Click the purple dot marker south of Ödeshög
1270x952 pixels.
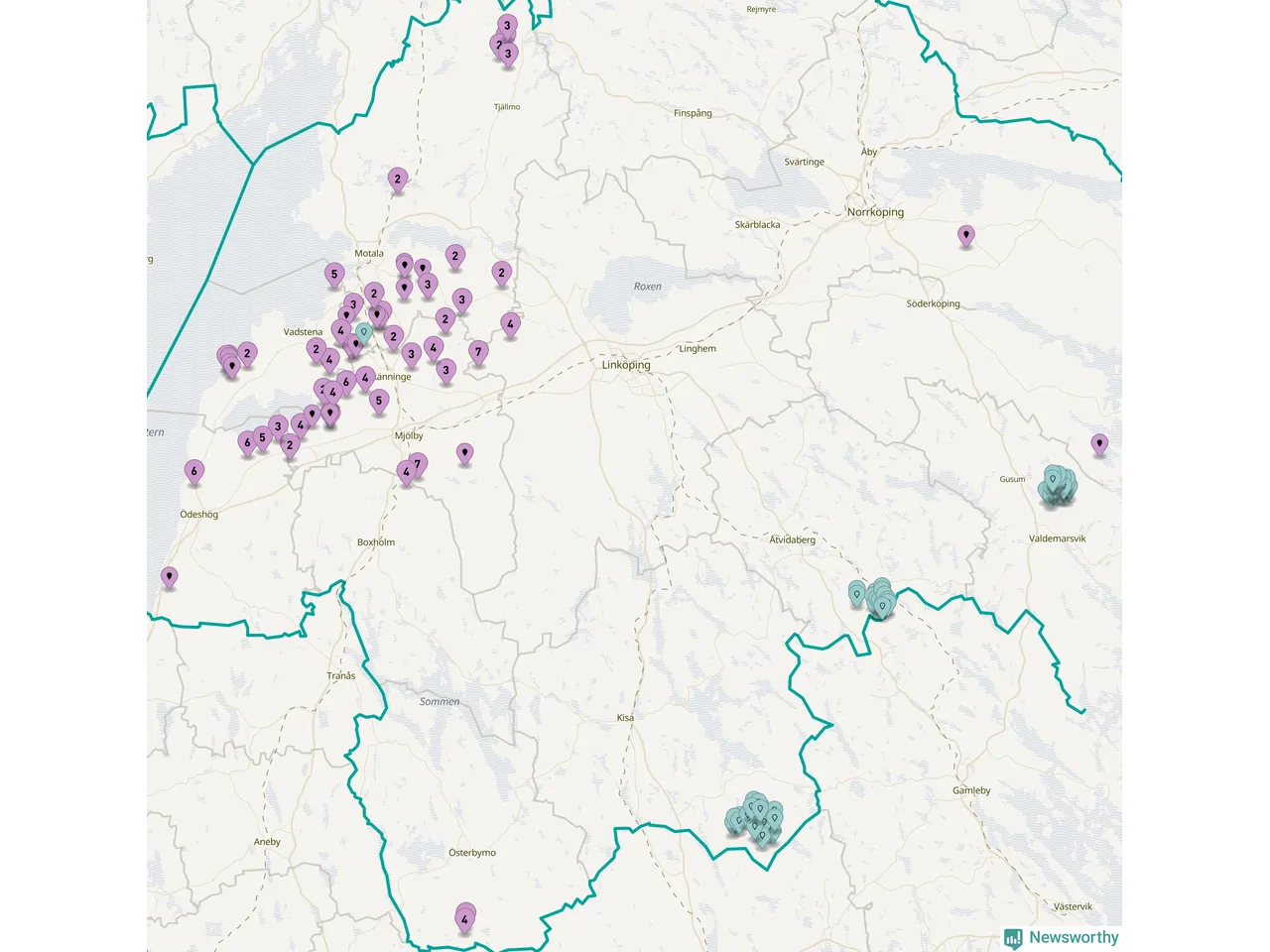[170, 577]
